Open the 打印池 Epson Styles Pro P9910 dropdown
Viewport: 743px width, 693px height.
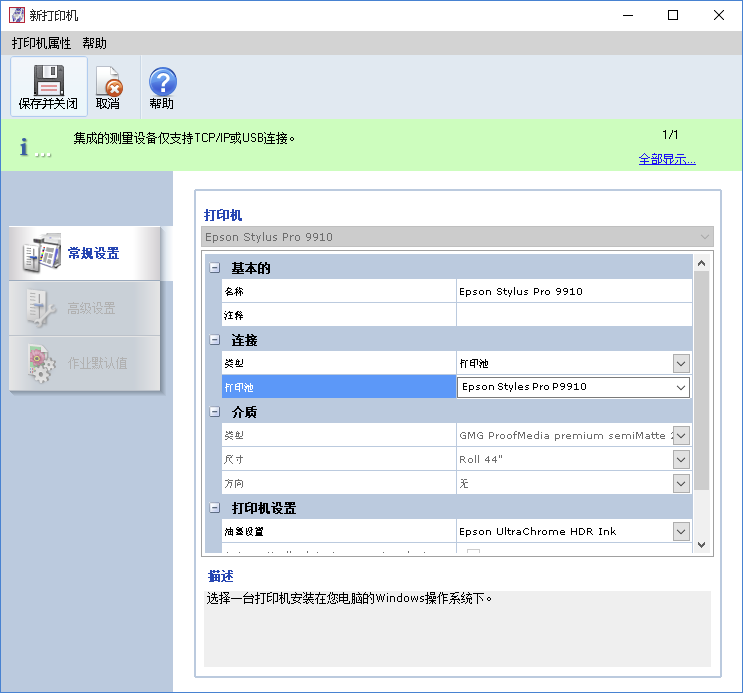[x=681, y=387]
